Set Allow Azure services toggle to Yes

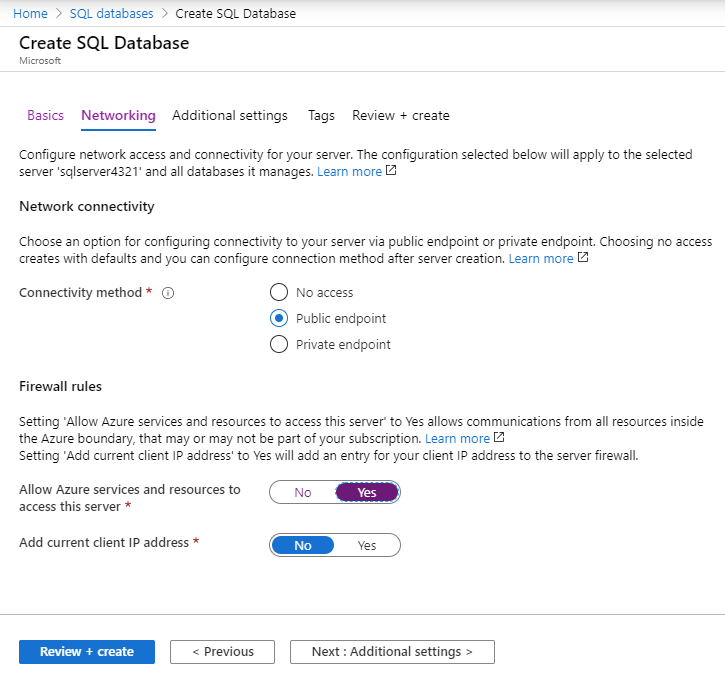pyautogui.click(x=367, y=492)
